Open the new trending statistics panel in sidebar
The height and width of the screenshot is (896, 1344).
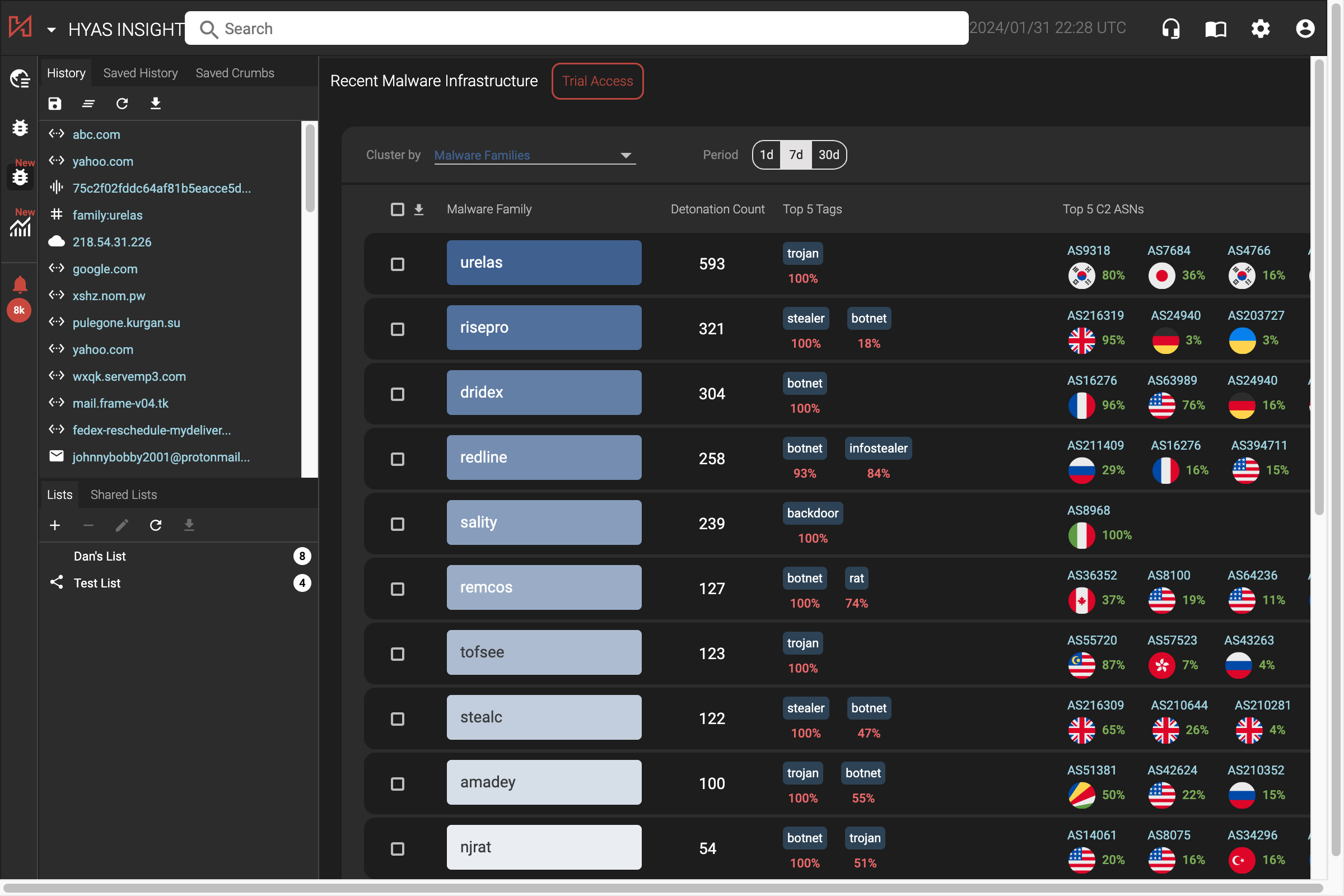[20, 227]
